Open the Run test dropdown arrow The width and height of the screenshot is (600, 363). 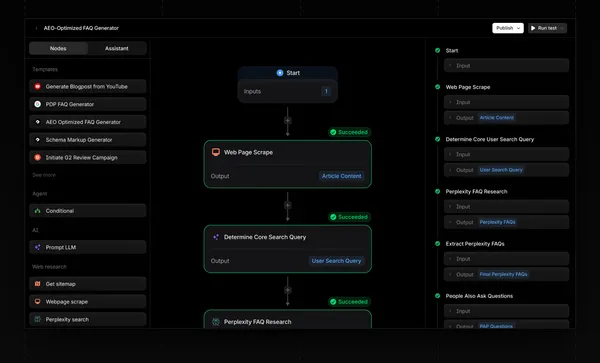(x=562, y=28)
